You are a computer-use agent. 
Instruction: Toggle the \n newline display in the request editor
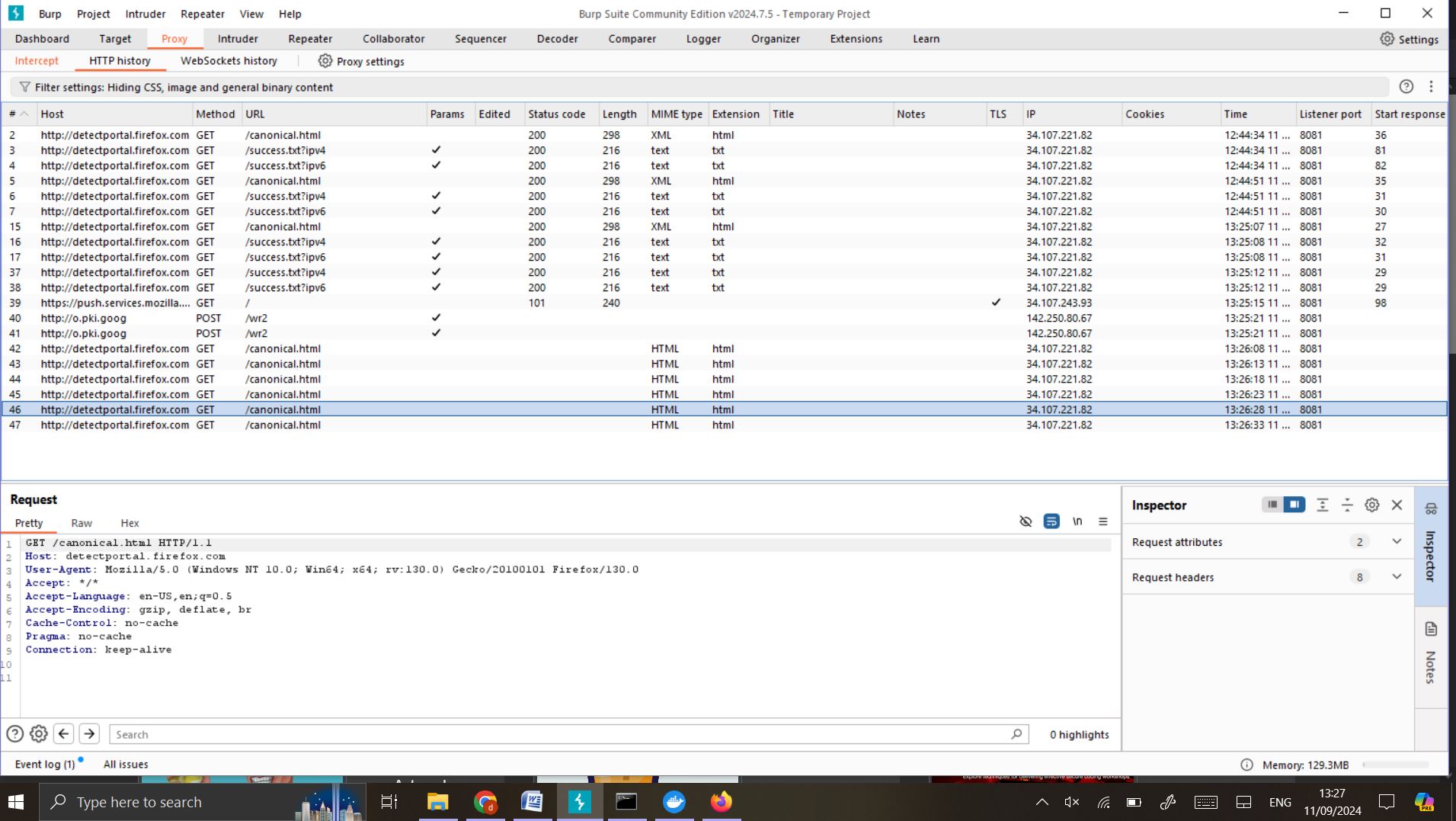pos(1077,521)
